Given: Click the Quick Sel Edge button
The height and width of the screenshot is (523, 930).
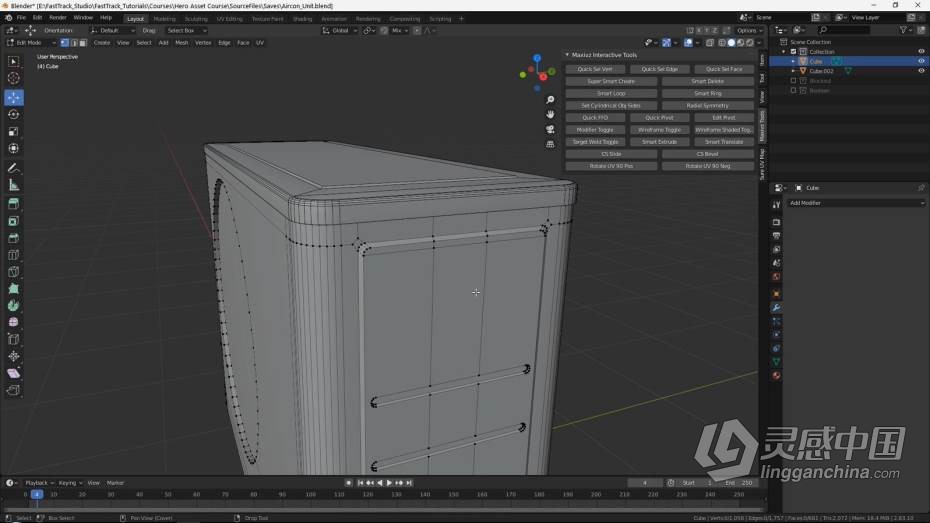Looking at the screenshot, I should [x=660, y=69].
